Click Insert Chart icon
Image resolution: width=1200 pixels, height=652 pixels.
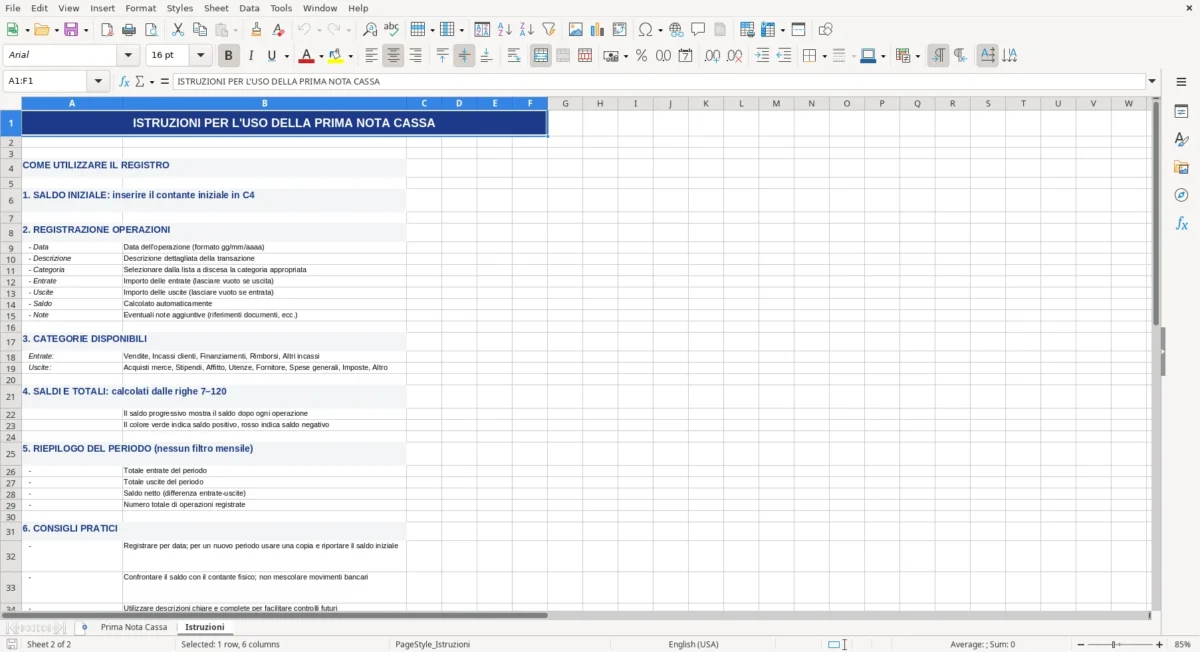tap(598, 30)
